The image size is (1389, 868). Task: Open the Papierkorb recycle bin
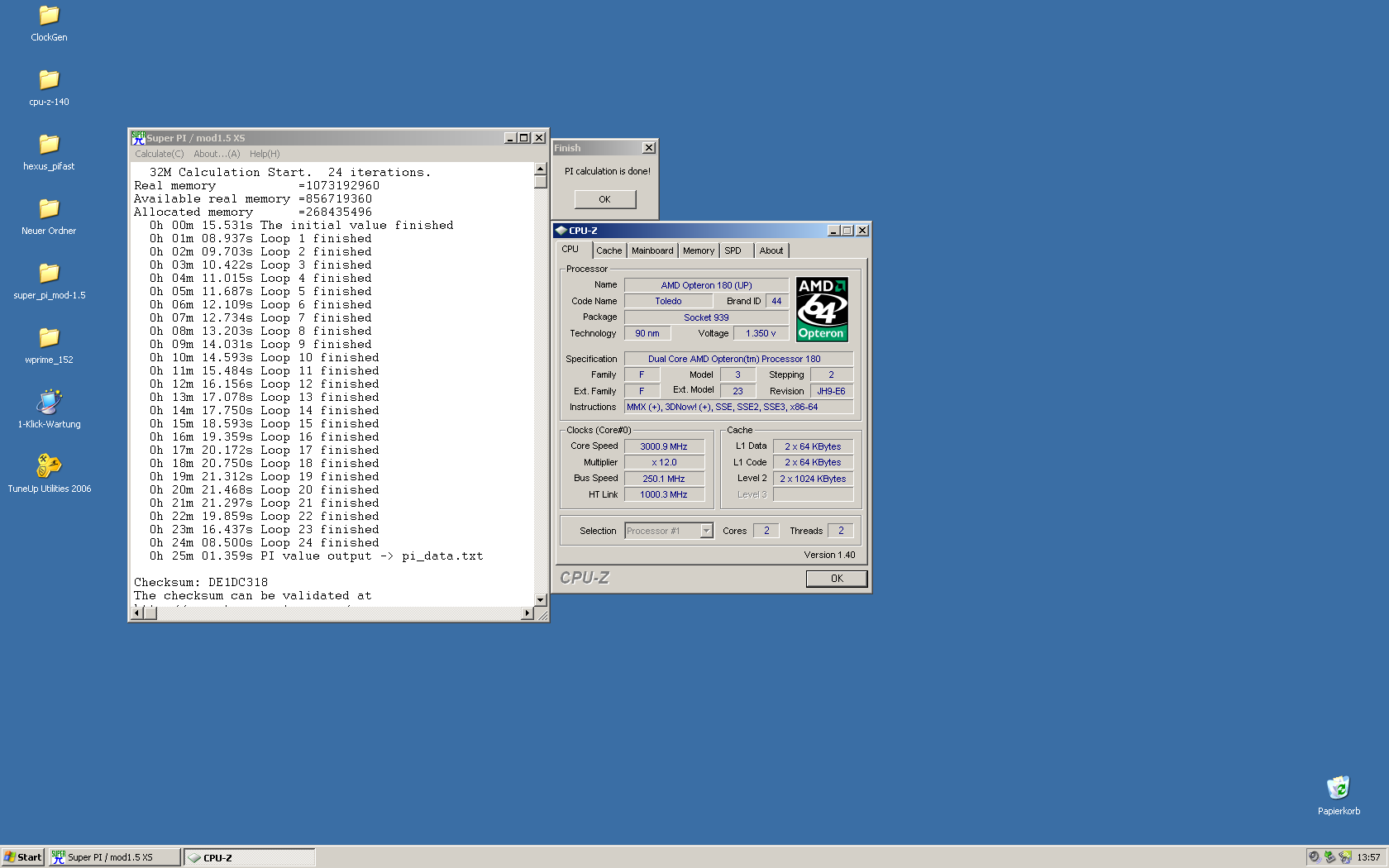click(x=1339, y=796)
